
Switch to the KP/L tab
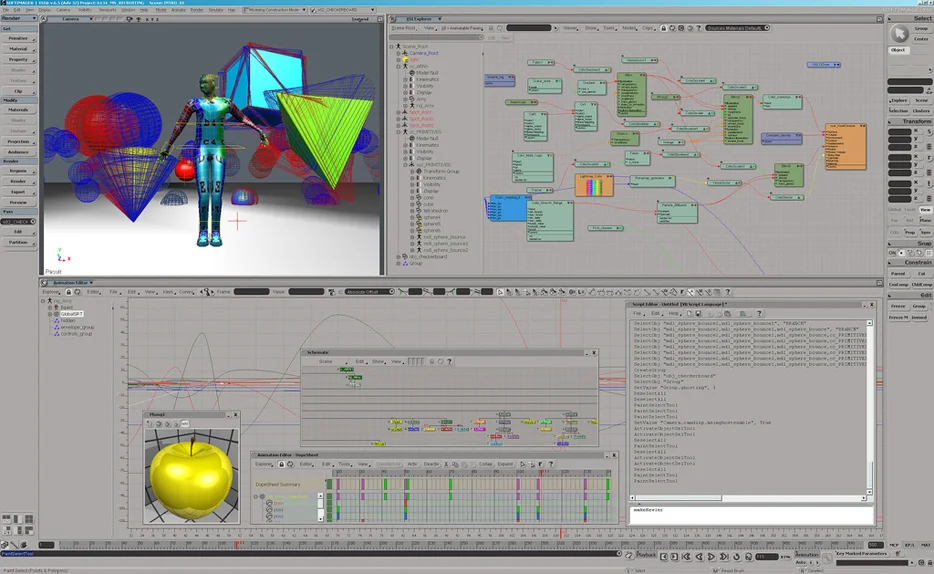point(910,545)
